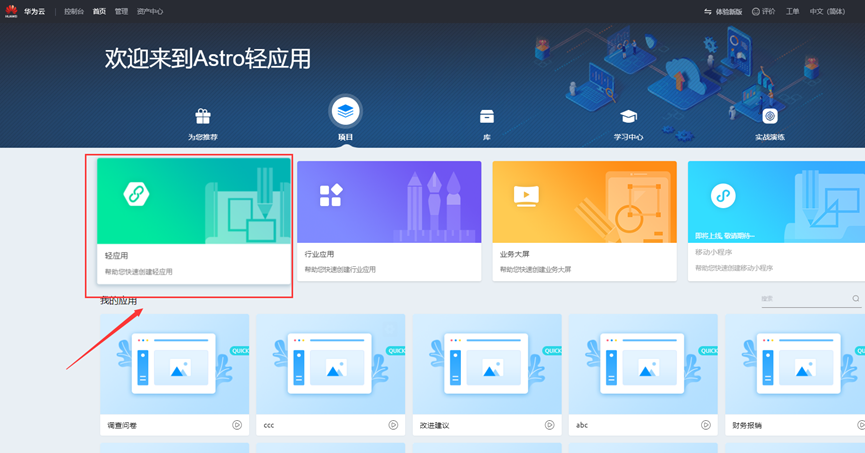865x453 pixels.
Task: Click the text 帮助您快速创建轻应用
Action: tap(138, 271)
